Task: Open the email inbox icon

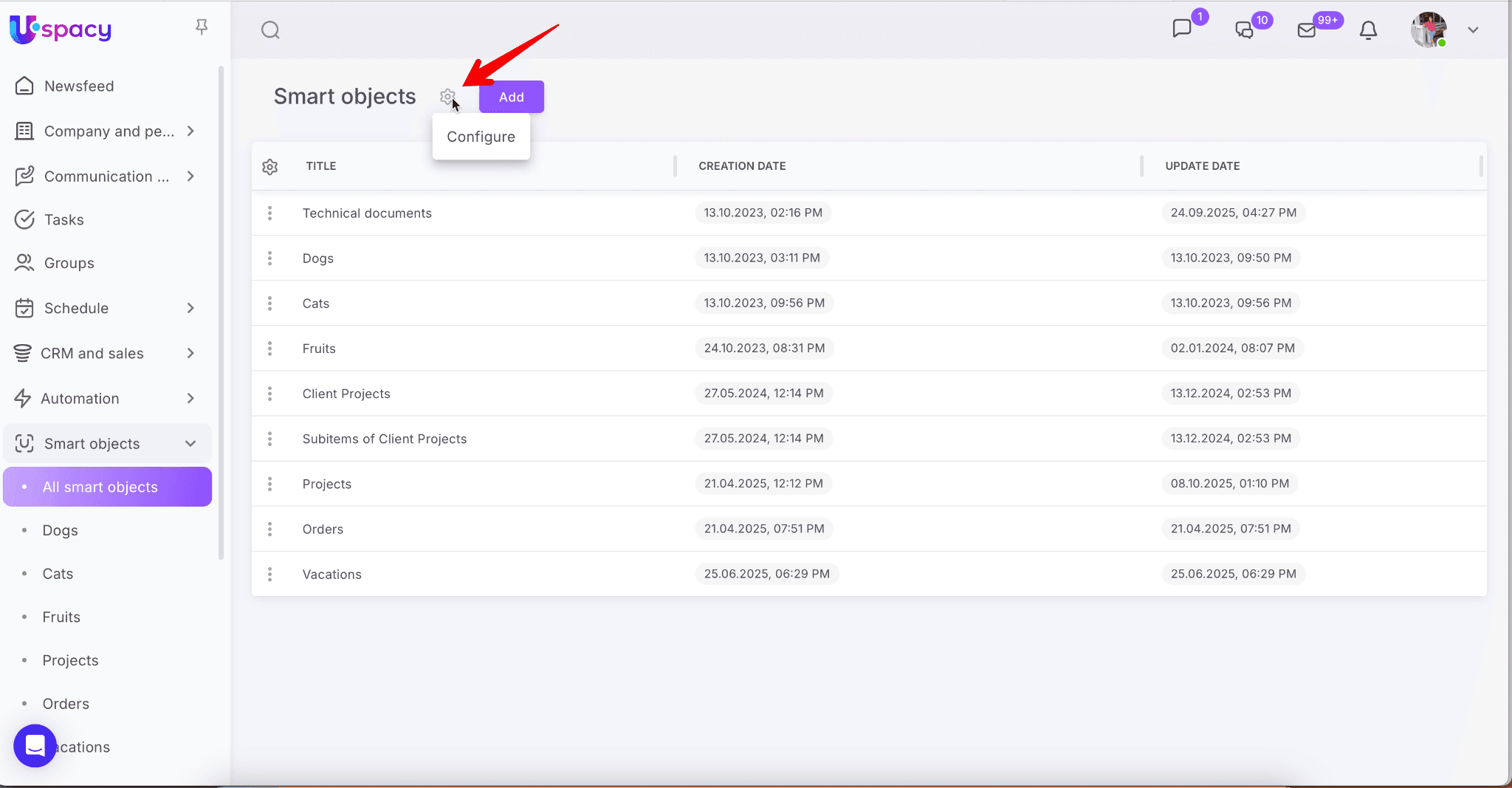Action: coord(1307,30)
